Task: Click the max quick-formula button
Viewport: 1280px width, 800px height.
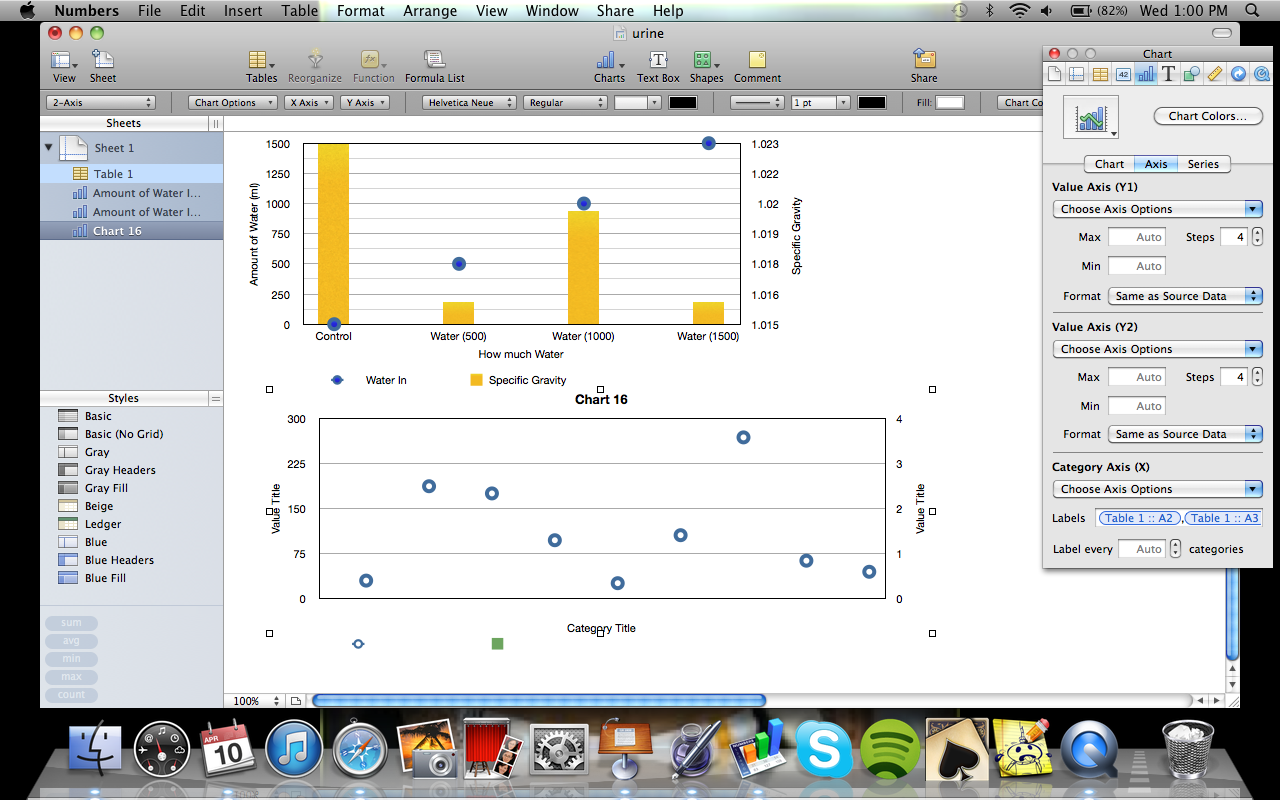Action: pos(71,677)
